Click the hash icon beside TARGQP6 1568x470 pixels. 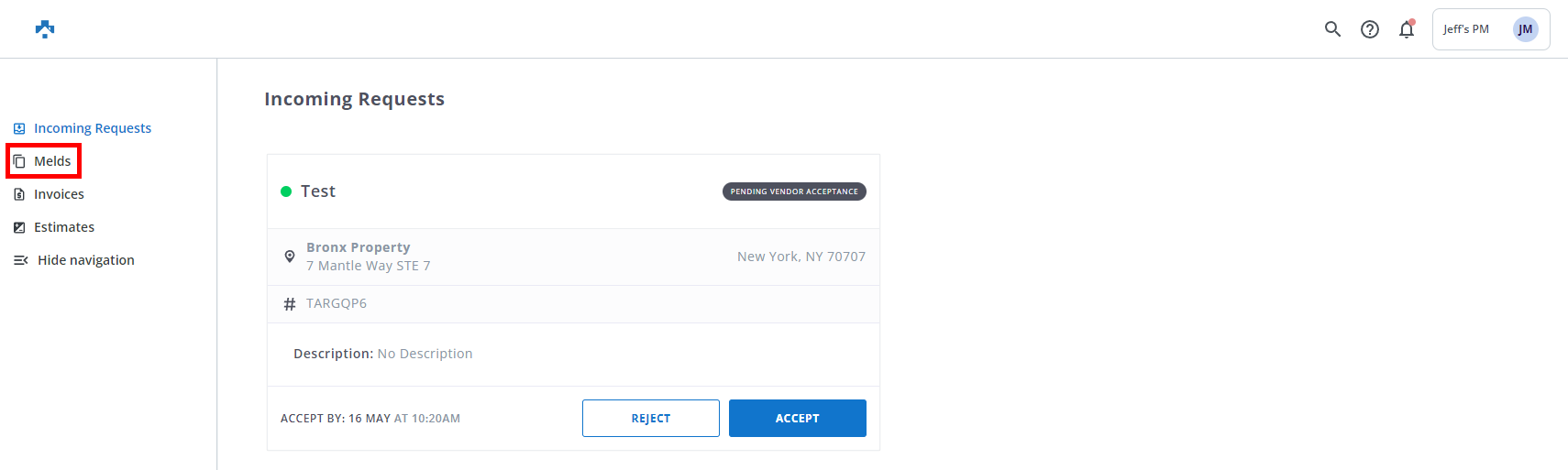(290, 304)
